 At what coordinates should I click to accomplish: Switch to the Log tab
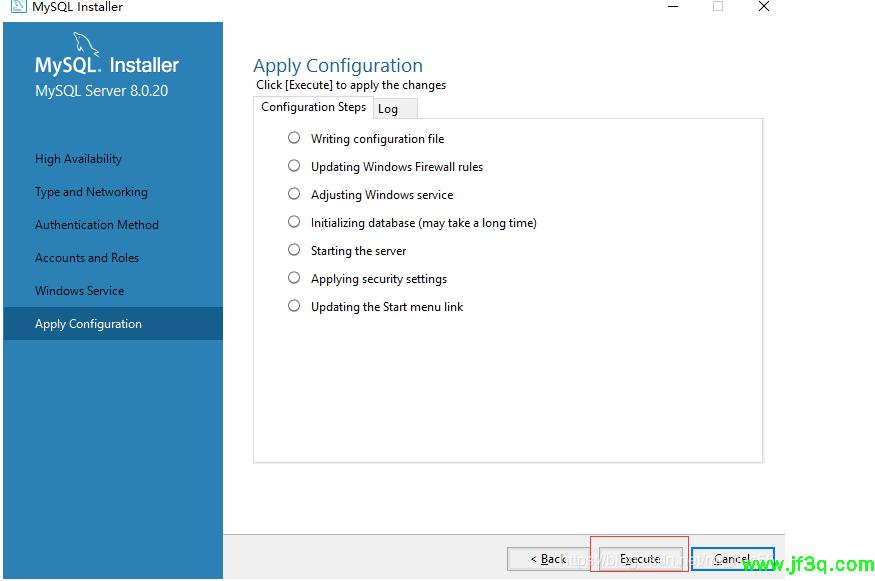[395, 109]
